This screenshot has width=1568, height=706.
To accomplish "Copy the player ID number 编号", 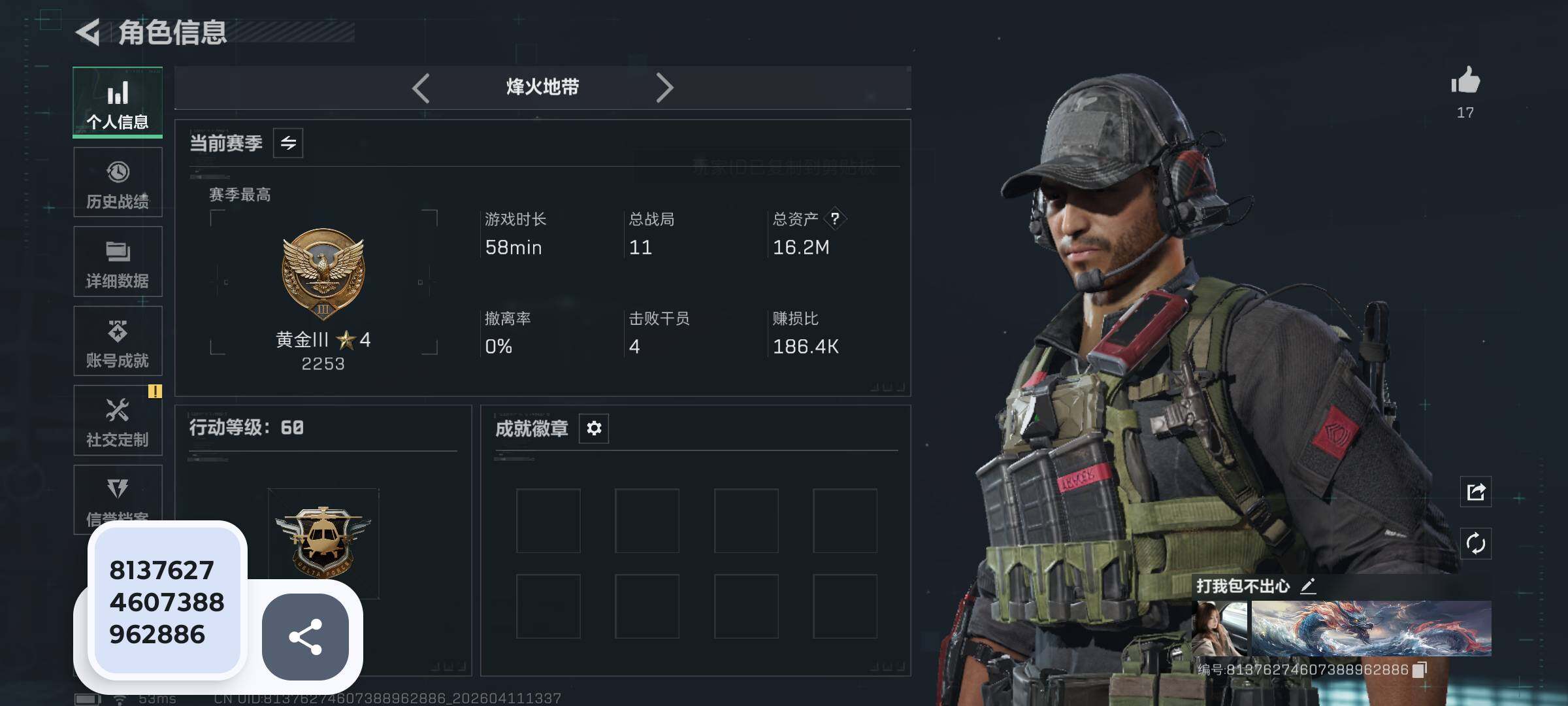I will 1420,670.
